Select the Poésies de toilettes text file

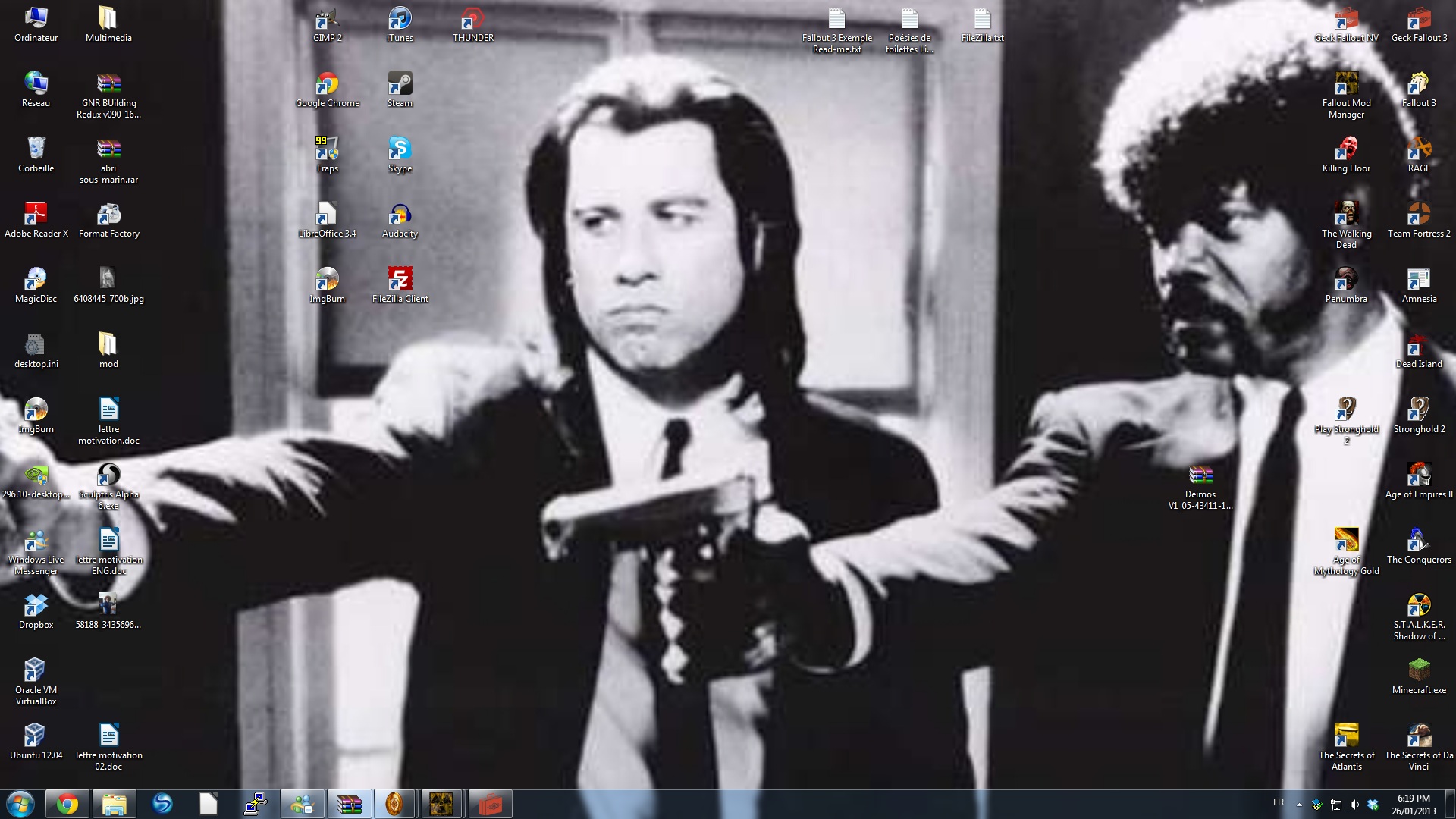coord(909,30)
